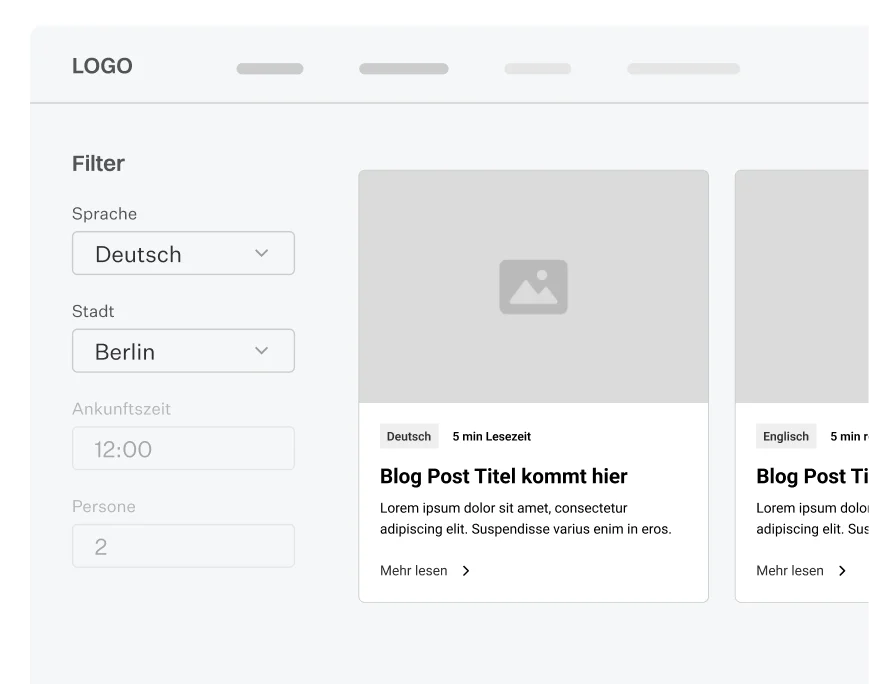Image resolution: width=869 pixels, height=684 pixels.
Task: Click the second navigation item in the header
Action: (x=403, y=68)
